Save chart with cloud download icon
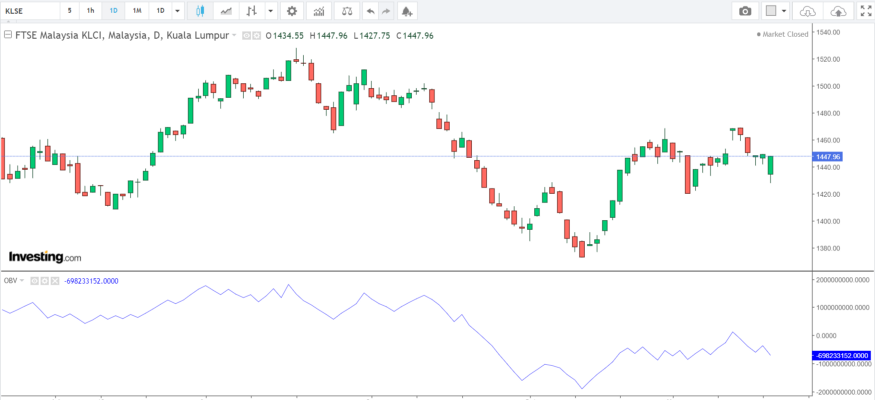Screen dimensions: 875x400 click(809, 11)
